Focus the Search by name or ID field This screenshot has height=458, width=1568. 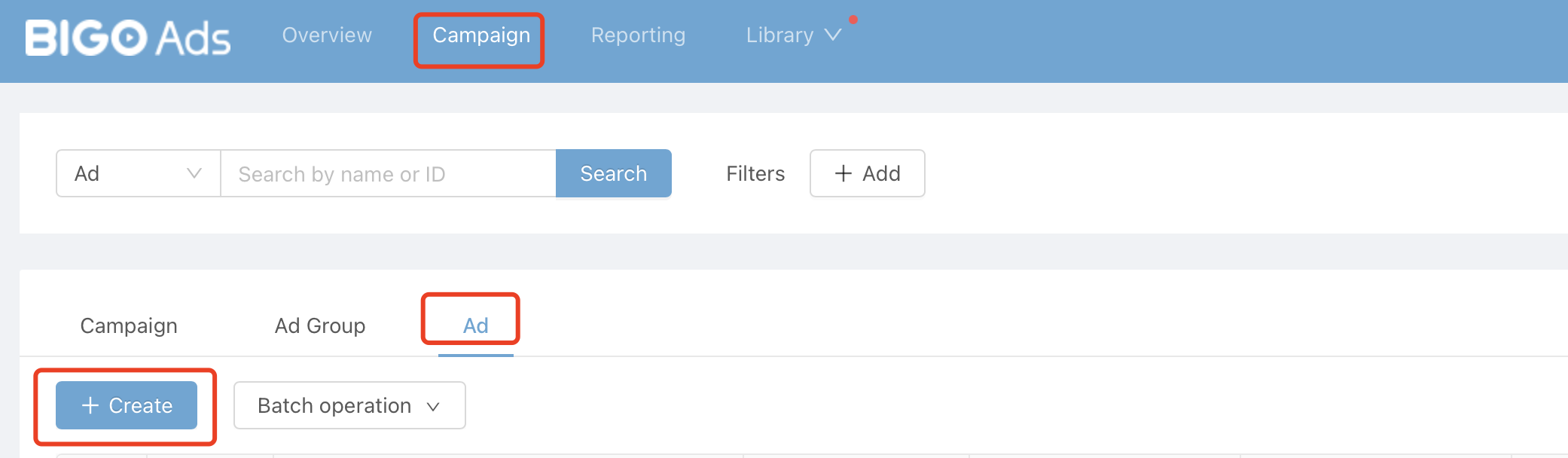point(388,173)
